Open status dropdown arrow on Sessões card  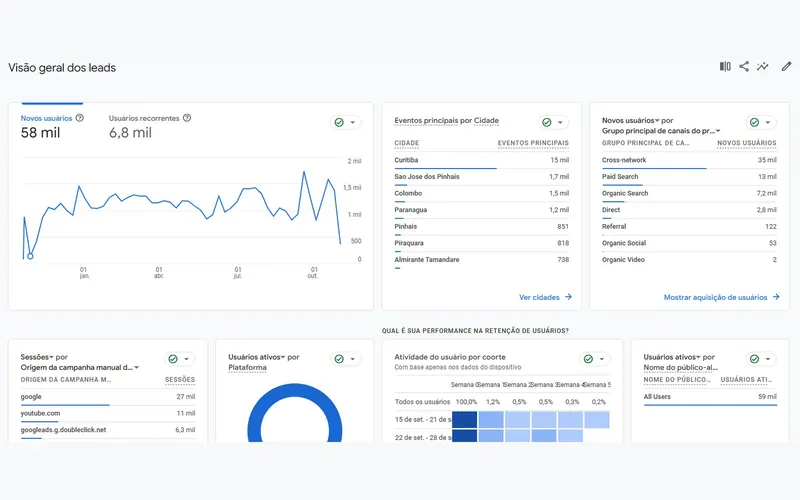[186, 359]
